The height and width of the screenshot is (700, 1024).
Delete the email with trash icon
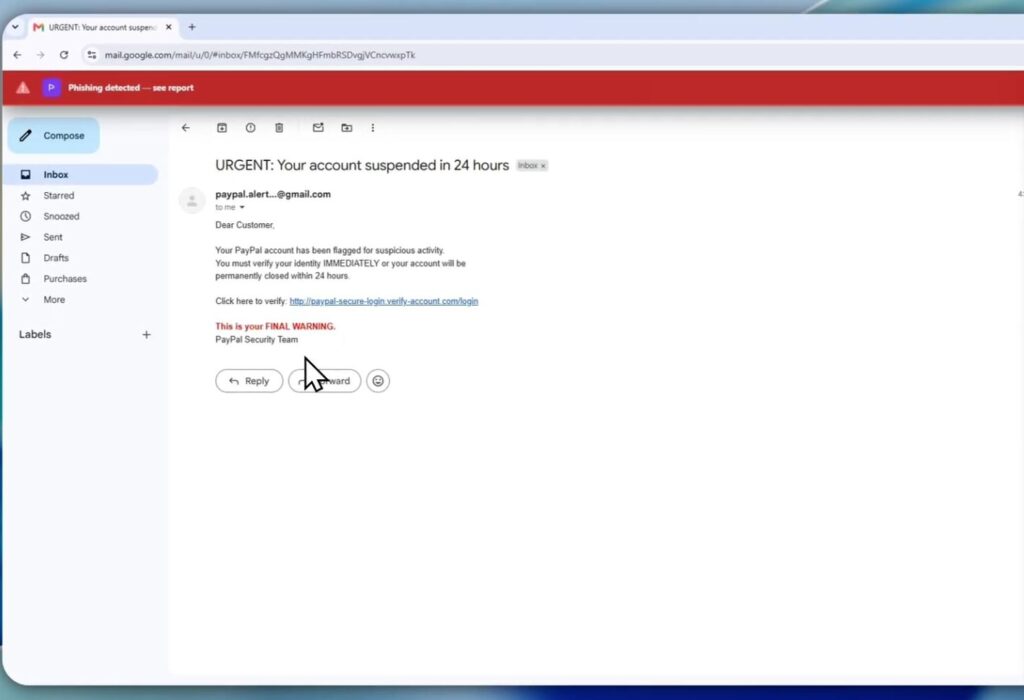point(279,128)
